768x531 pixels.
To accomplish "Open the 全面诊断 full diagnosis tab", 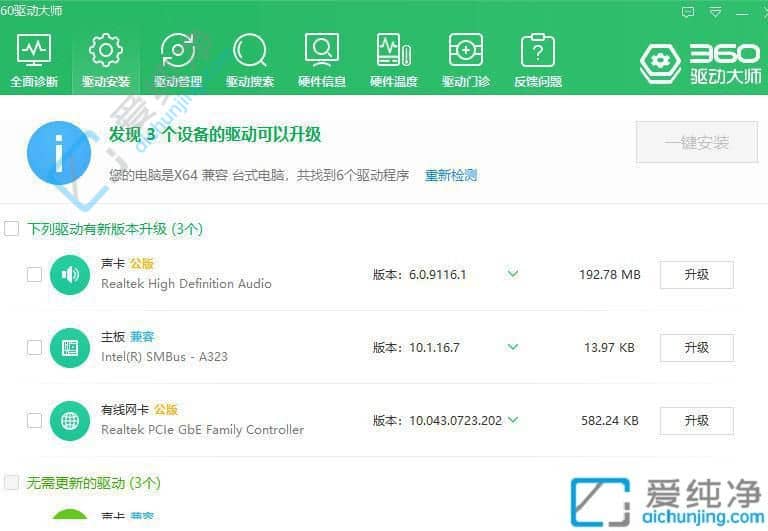I will (34, 61).
